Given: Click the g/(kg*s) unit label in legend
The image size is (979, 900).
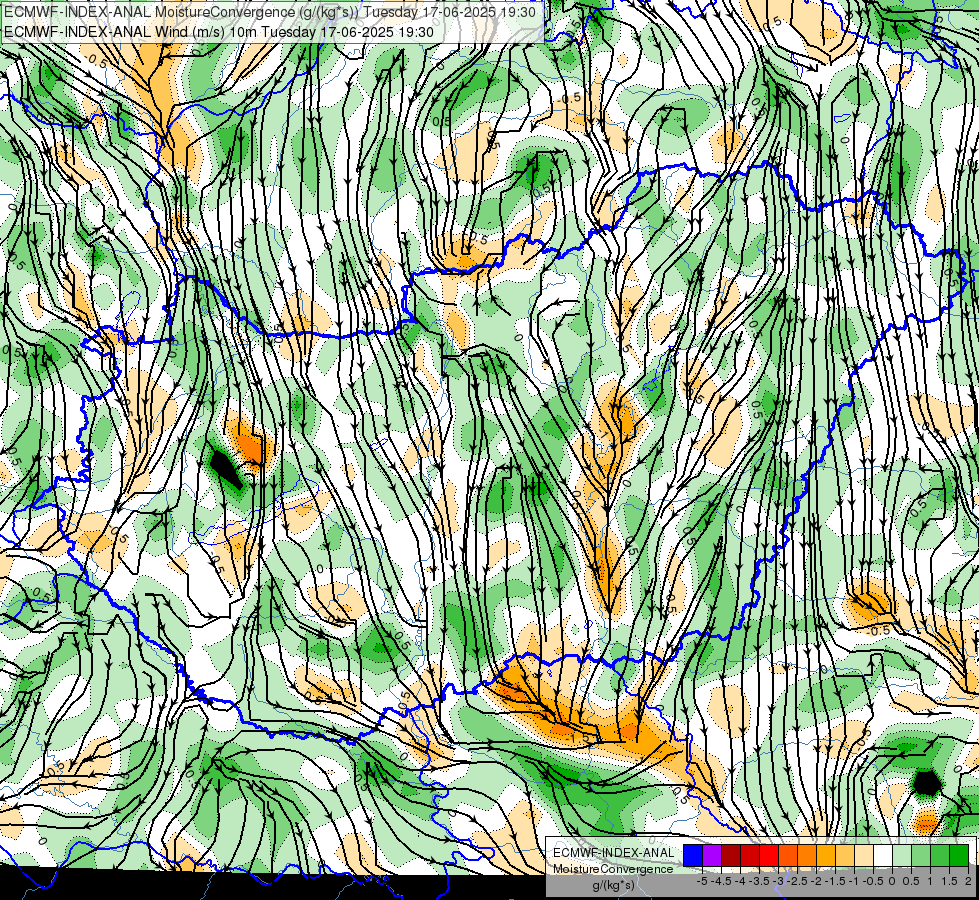Looking at the screenshot, I should click(614, 885).
